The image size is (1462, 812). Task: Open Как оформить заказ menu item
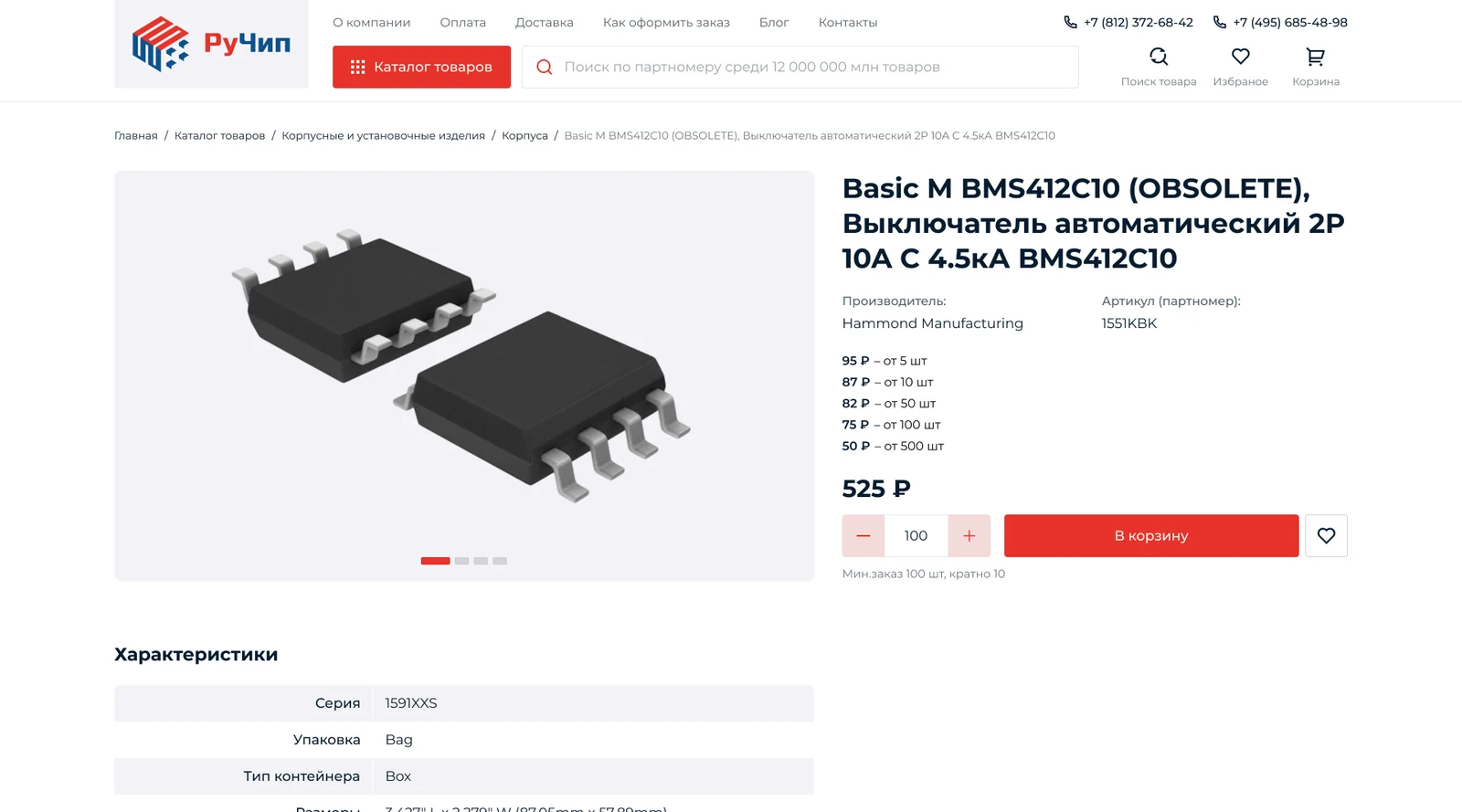666,22
